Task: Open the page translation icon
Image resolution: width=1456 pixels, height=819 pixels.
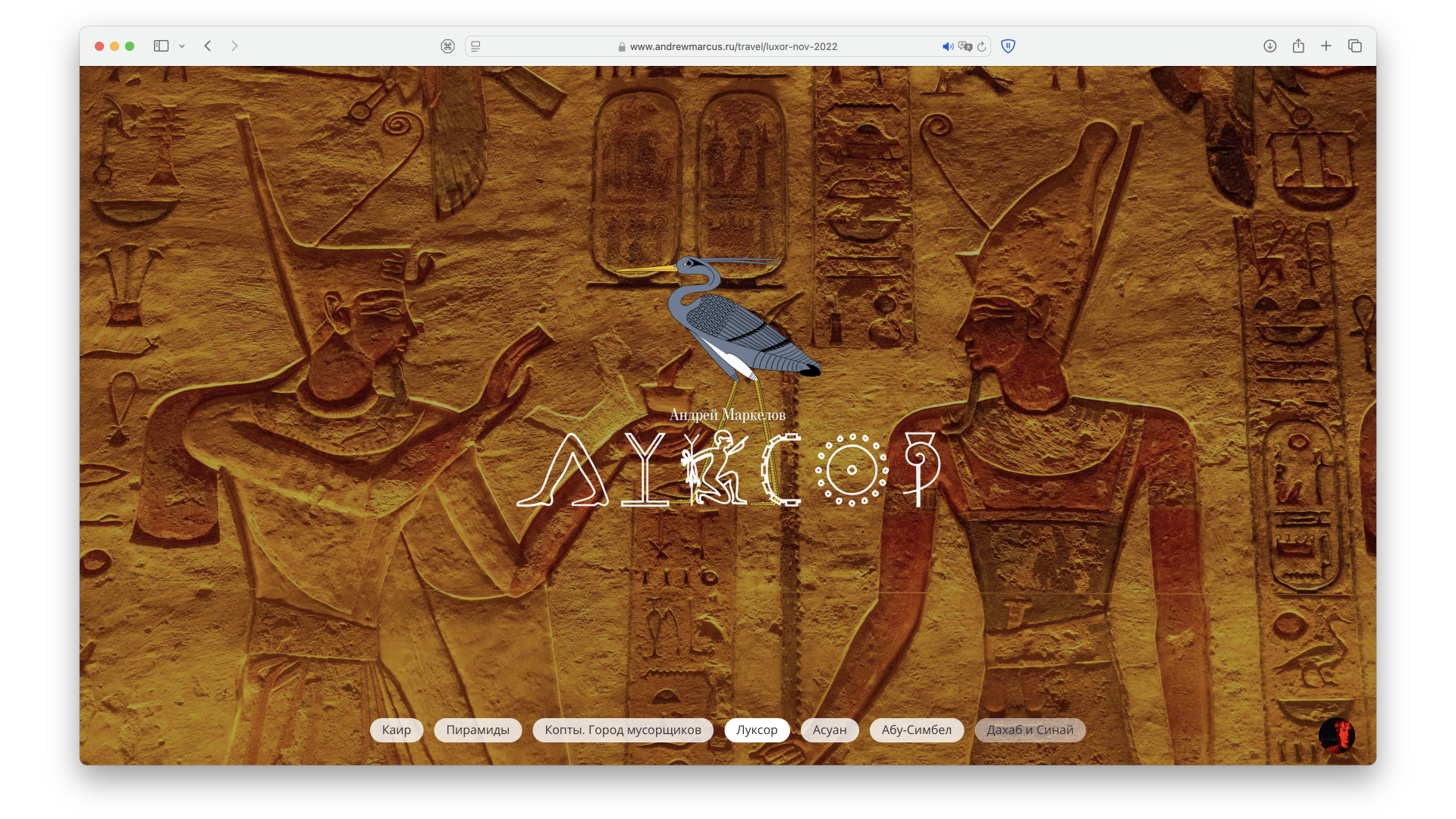Action: [x=965, y=46]
